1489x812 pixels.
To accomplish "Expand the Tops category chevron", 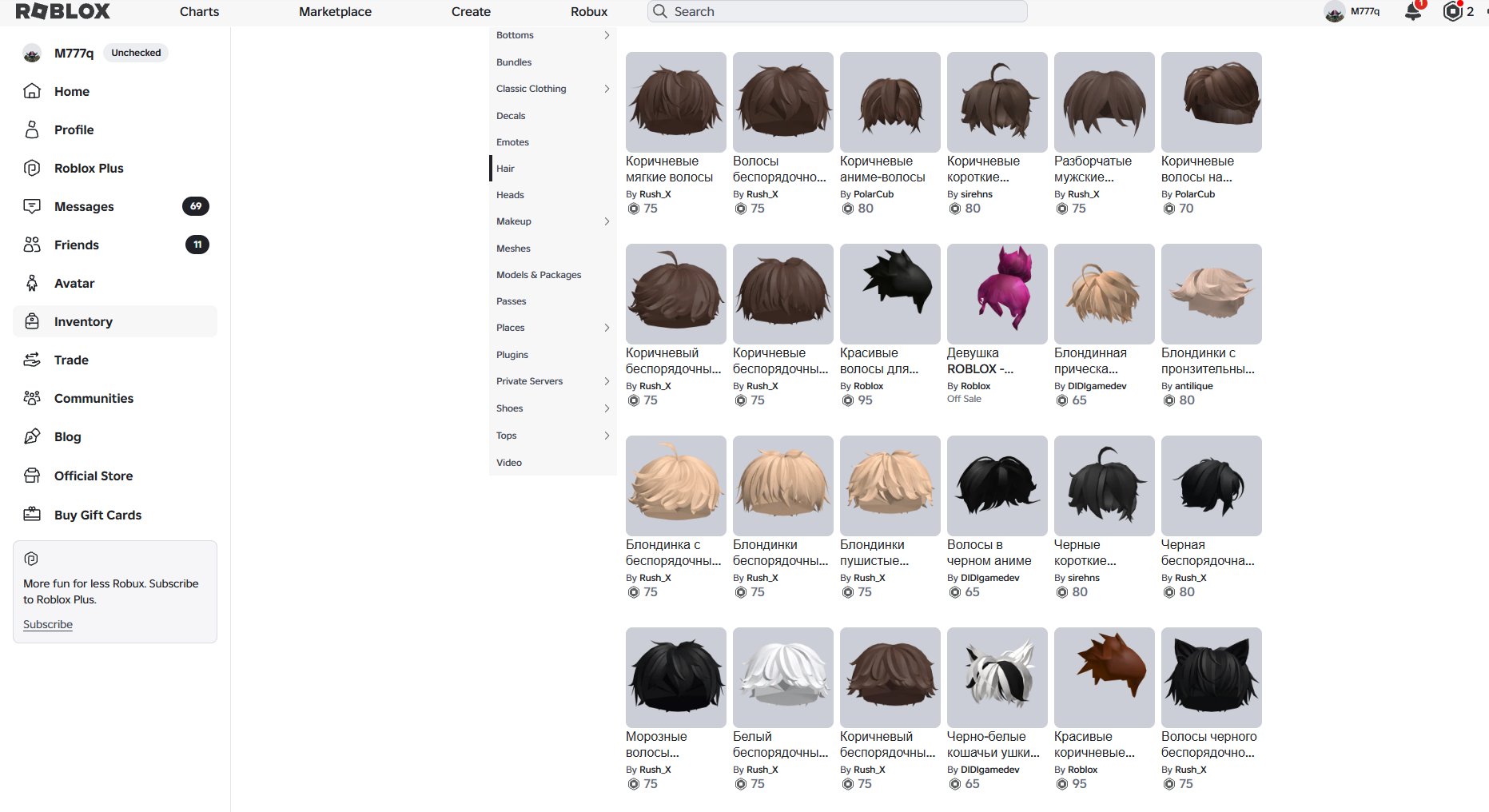I will click(607, 436).
